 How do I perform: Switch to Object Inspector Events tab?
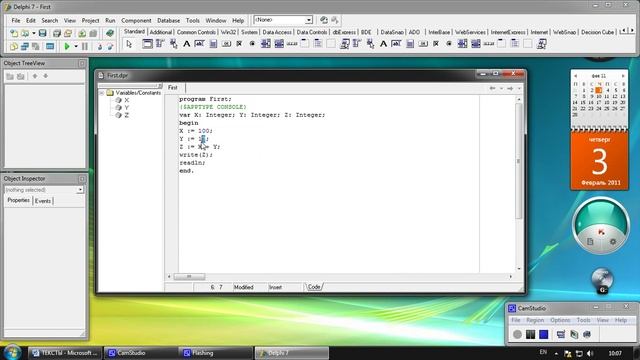pyautogui.click(x=43, y=201)
